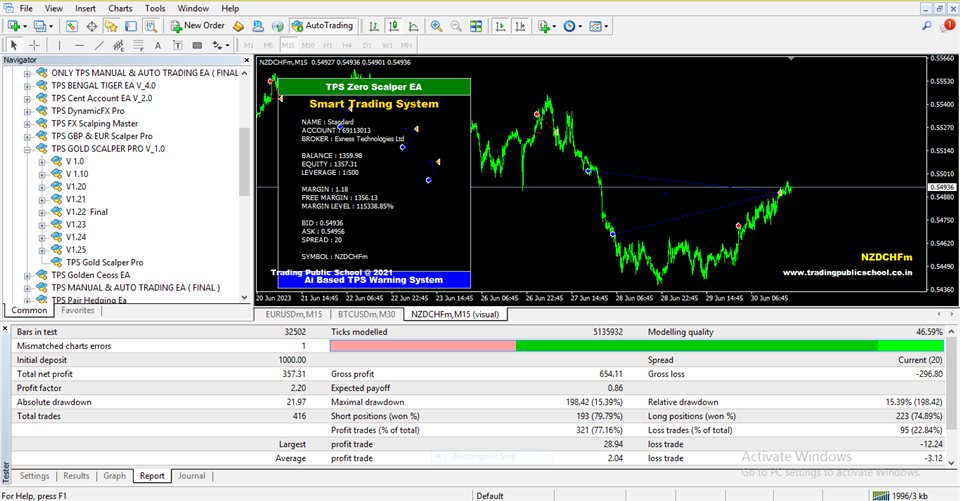
Task: Click the chart shift triangle marker atop chart
Action: [x=791, y=59]
